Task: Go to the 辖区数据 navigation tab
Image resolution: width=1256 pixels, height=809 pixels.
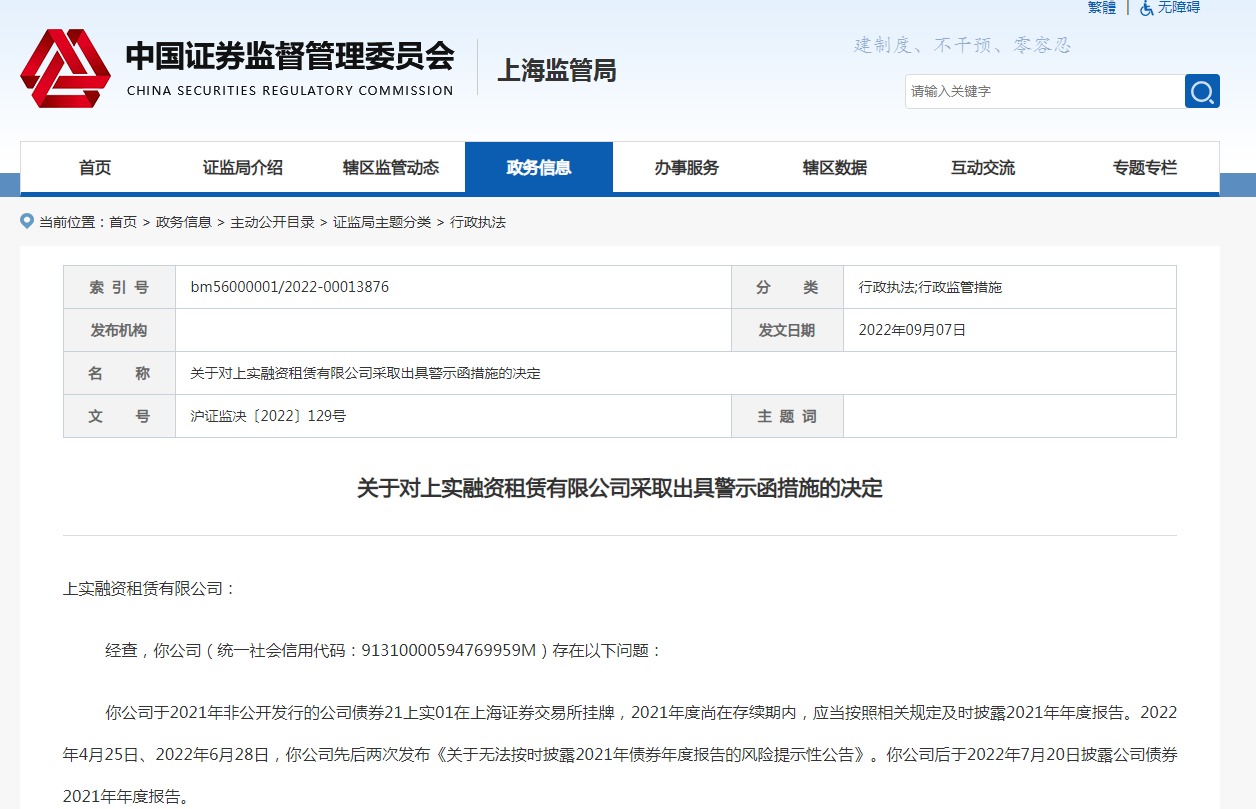Action: [x=835, y=168]
